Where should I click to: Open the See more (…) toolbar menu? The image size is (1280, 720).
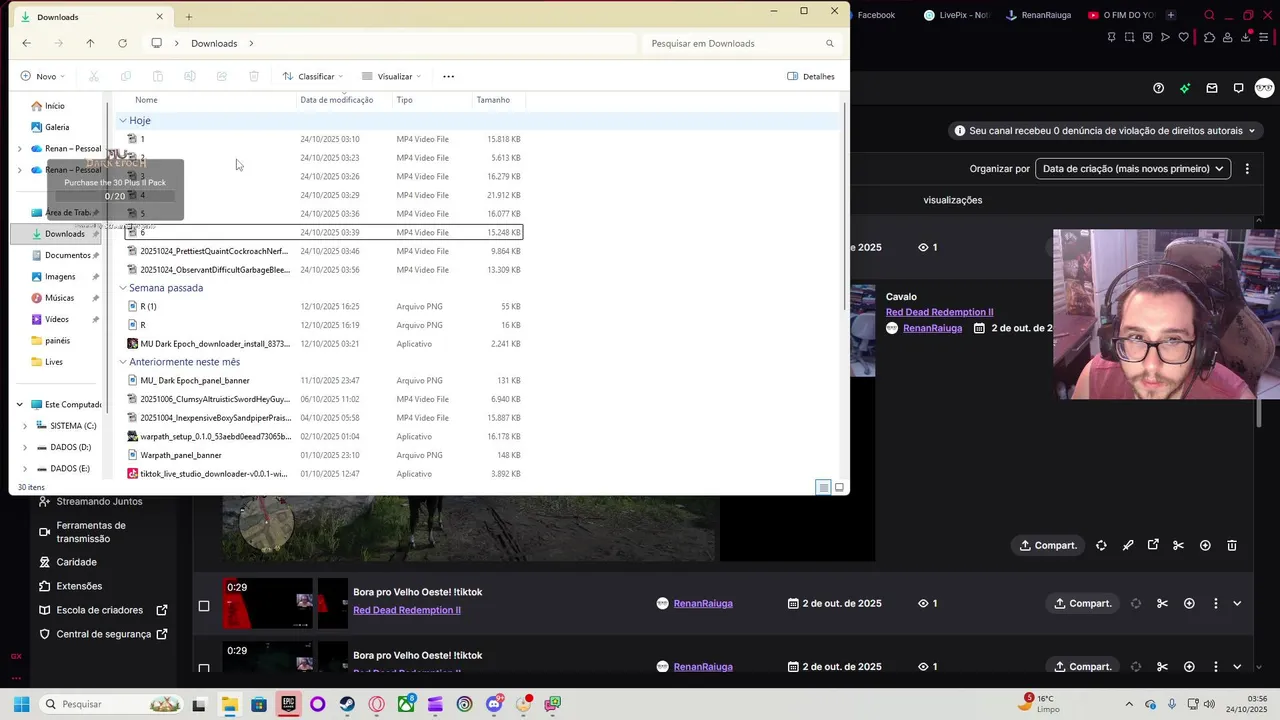pyautogui.click(x=448, y=76)
